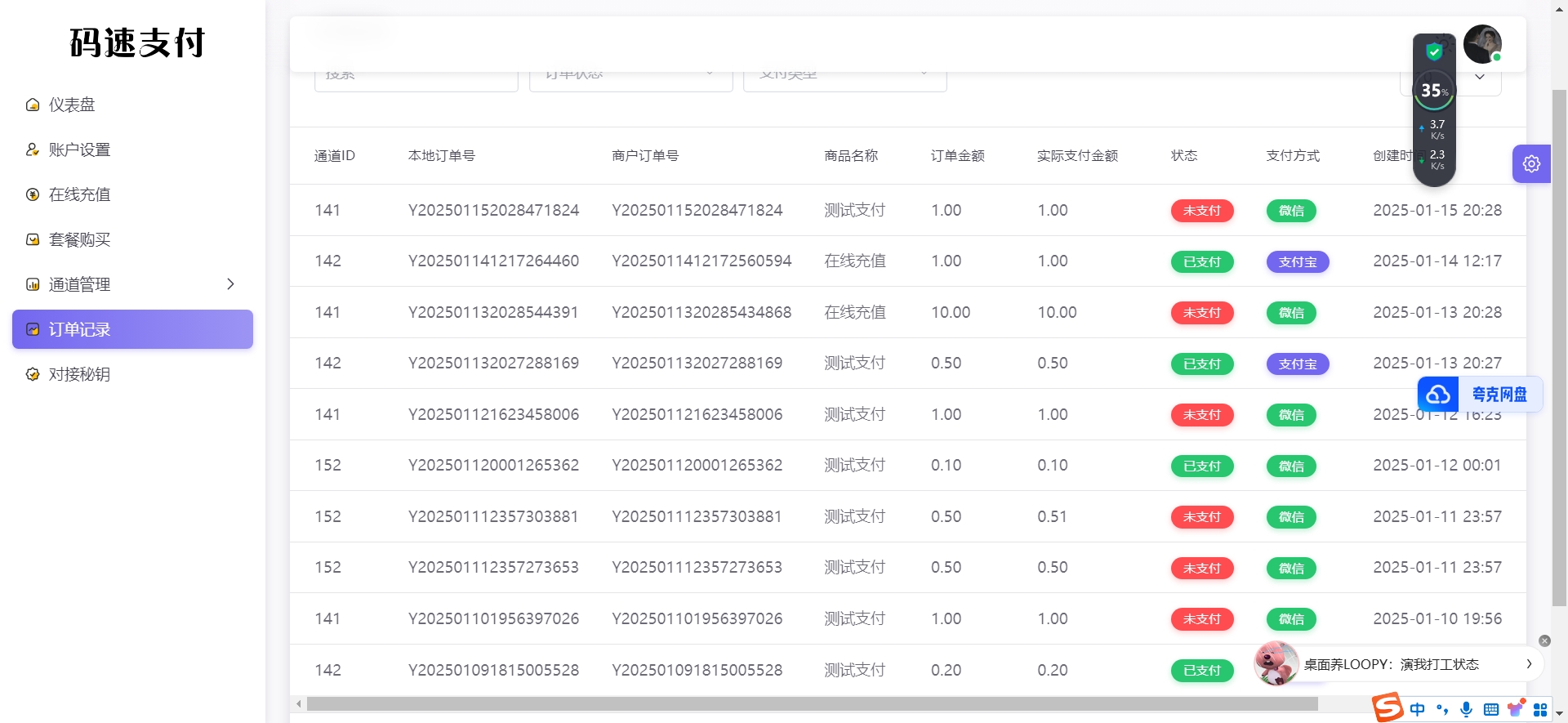Screen dimensions: 1568x723
Task: Open the 桌面养LOOPY notification banner
Action: [1391, 664]
